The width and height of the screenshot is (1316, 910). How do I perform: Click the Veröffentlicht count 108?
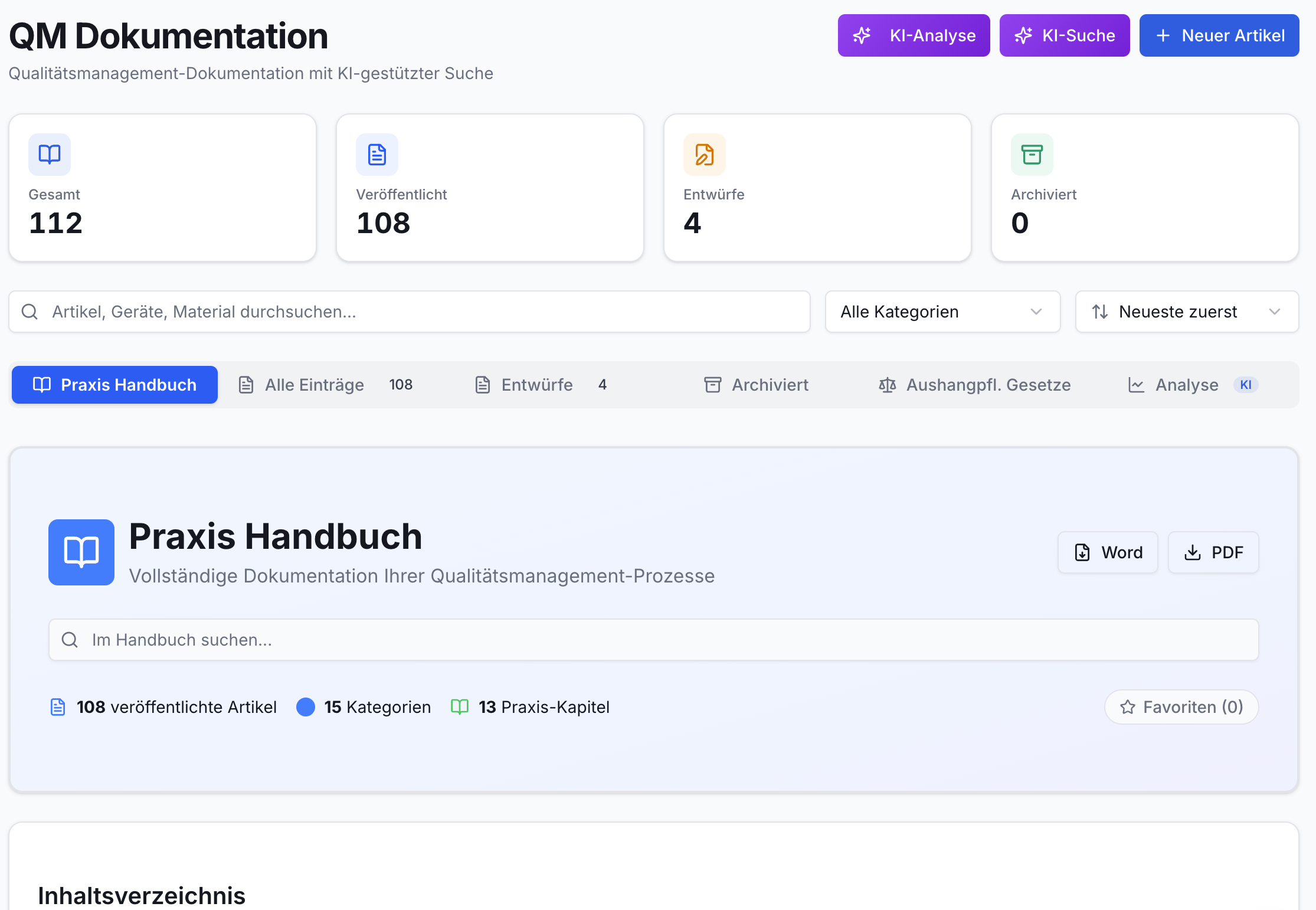tap(384, 223)
